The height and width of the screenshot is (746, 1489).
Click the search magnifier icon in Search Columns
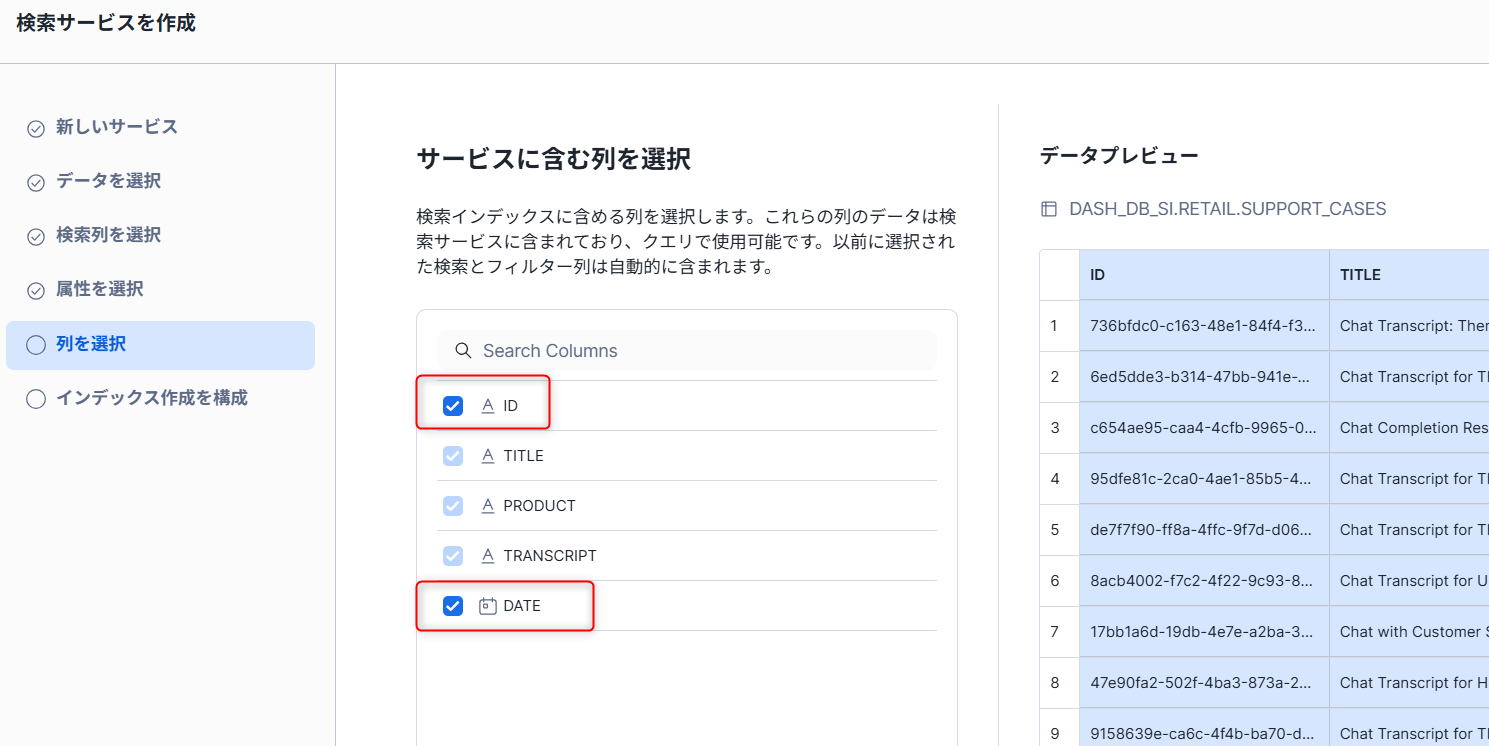pyautogui.click(x=463, y=351)
